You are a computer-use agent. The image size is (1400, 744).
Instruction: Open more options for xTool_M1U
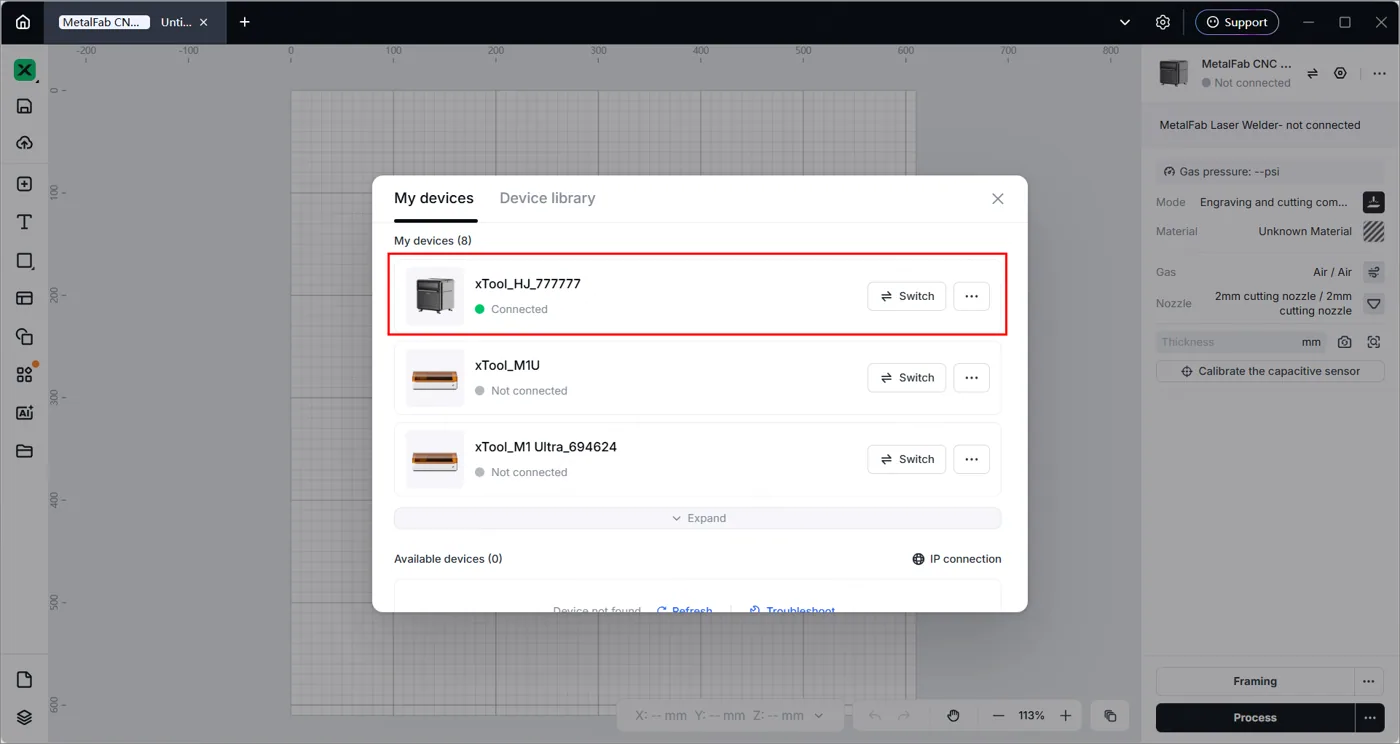971,378
